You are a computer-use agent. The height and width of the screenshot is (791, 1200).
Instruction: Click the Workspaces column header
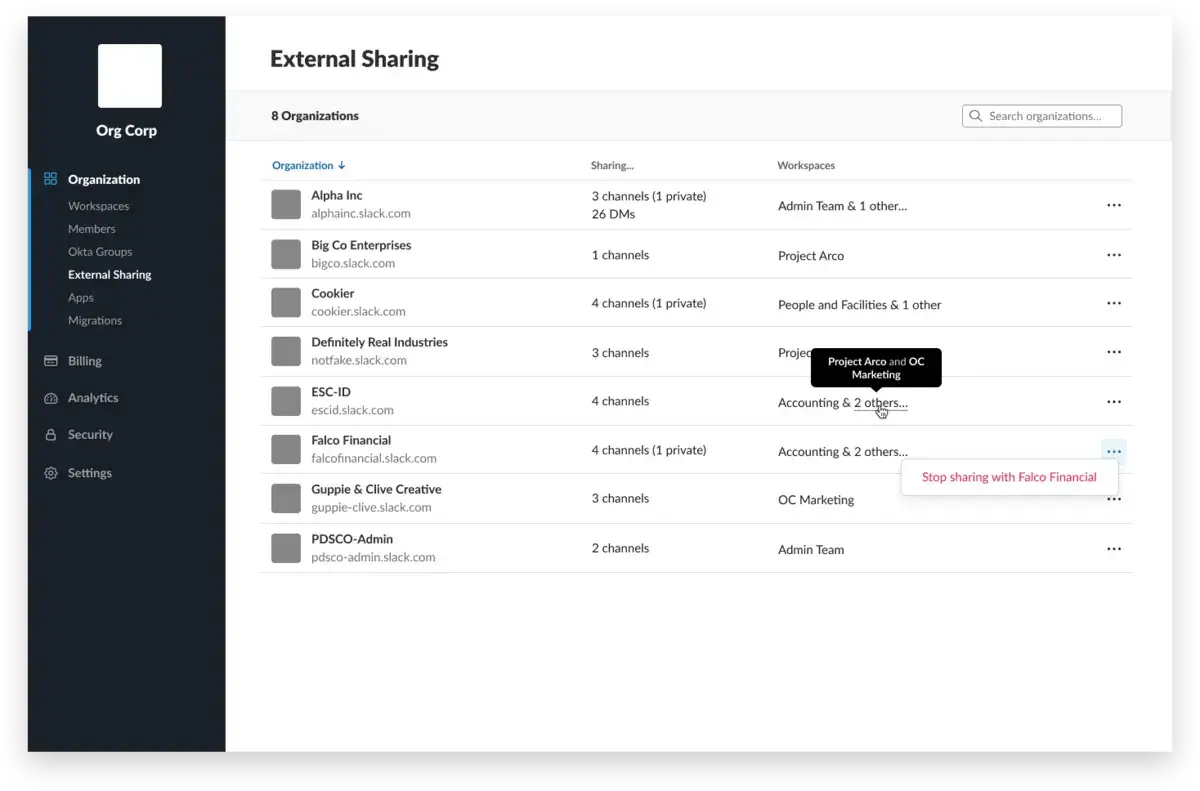coord(806,165)
